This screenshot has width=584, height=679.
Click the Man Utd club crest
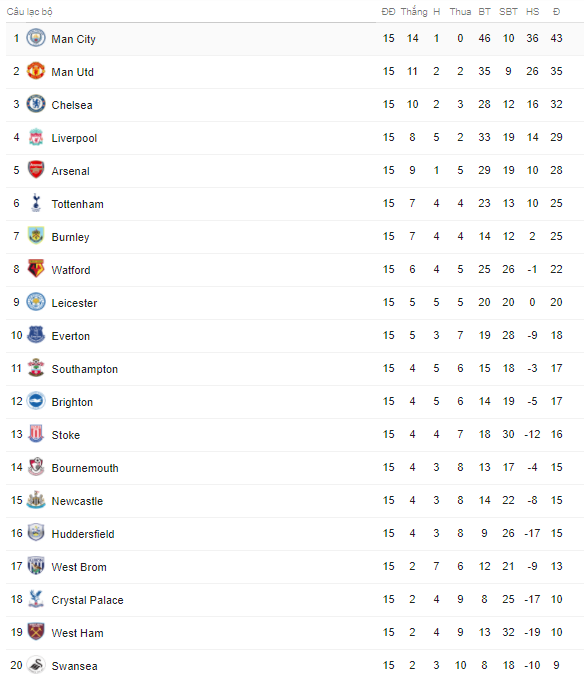point(36,71)
